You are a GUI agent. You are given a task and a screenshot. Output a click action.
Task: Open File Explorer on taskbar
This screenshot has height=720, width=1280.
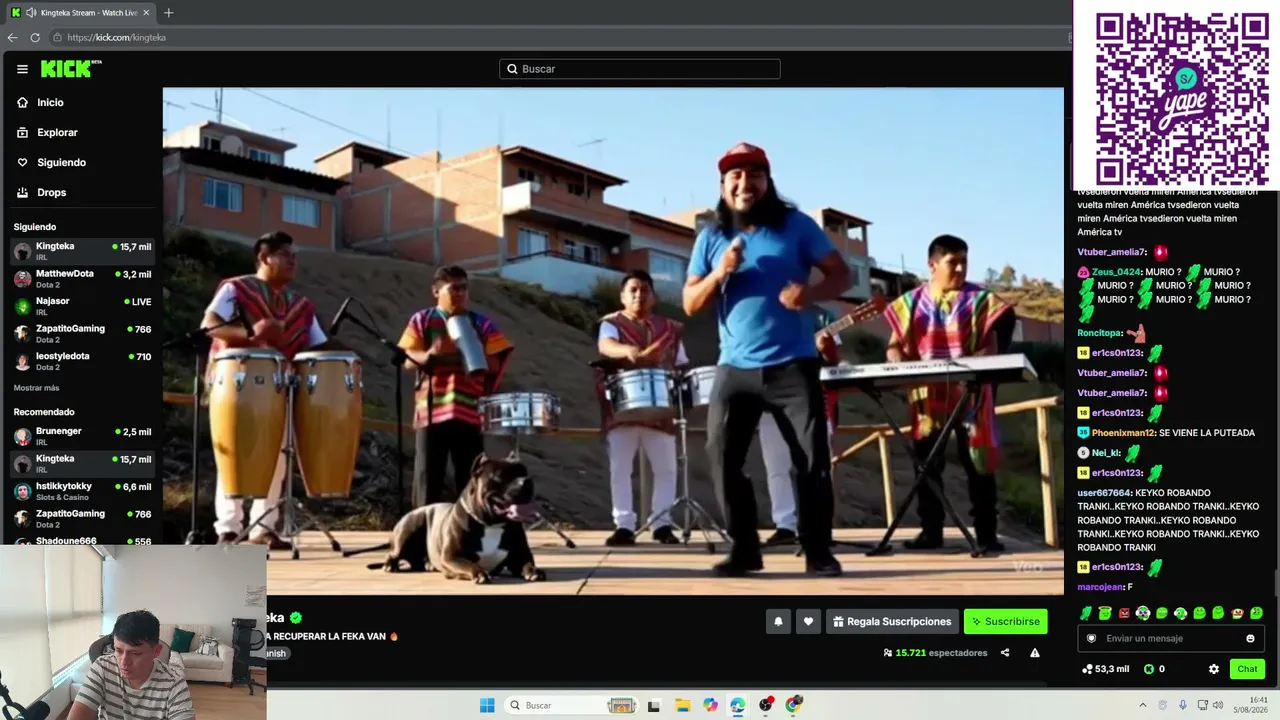682,705
